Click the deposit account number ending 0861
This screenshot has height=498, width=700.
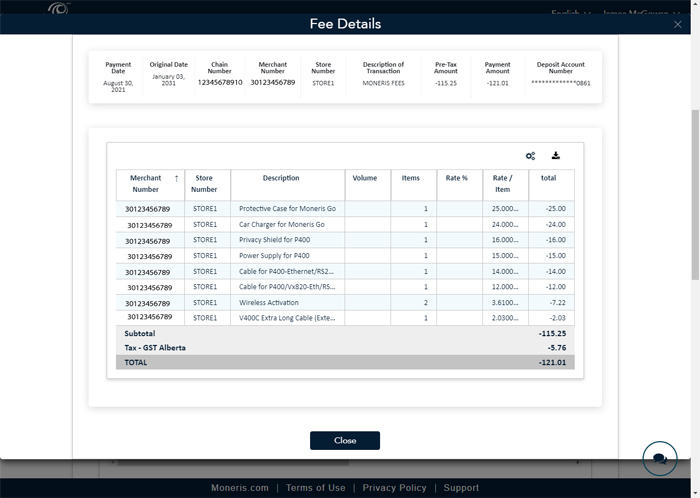[x=561, y=83]
